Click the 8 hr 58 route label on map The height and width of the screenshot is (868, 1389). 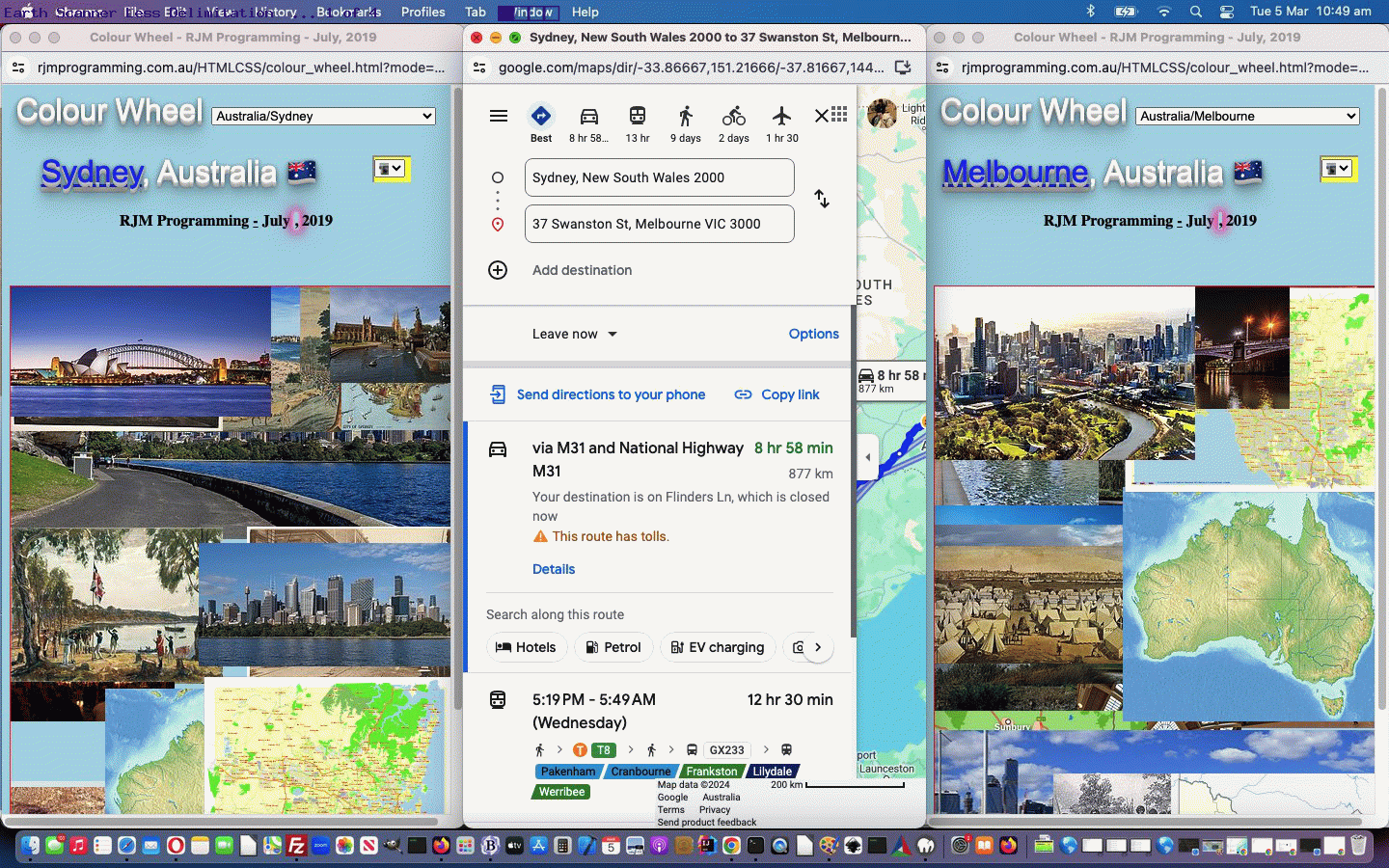890,381
